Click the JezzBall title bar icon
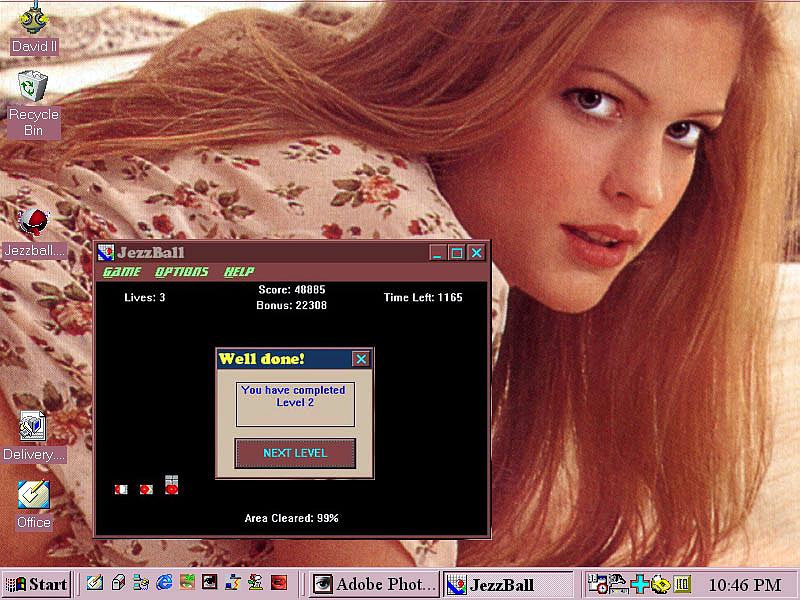 point(106,253)
